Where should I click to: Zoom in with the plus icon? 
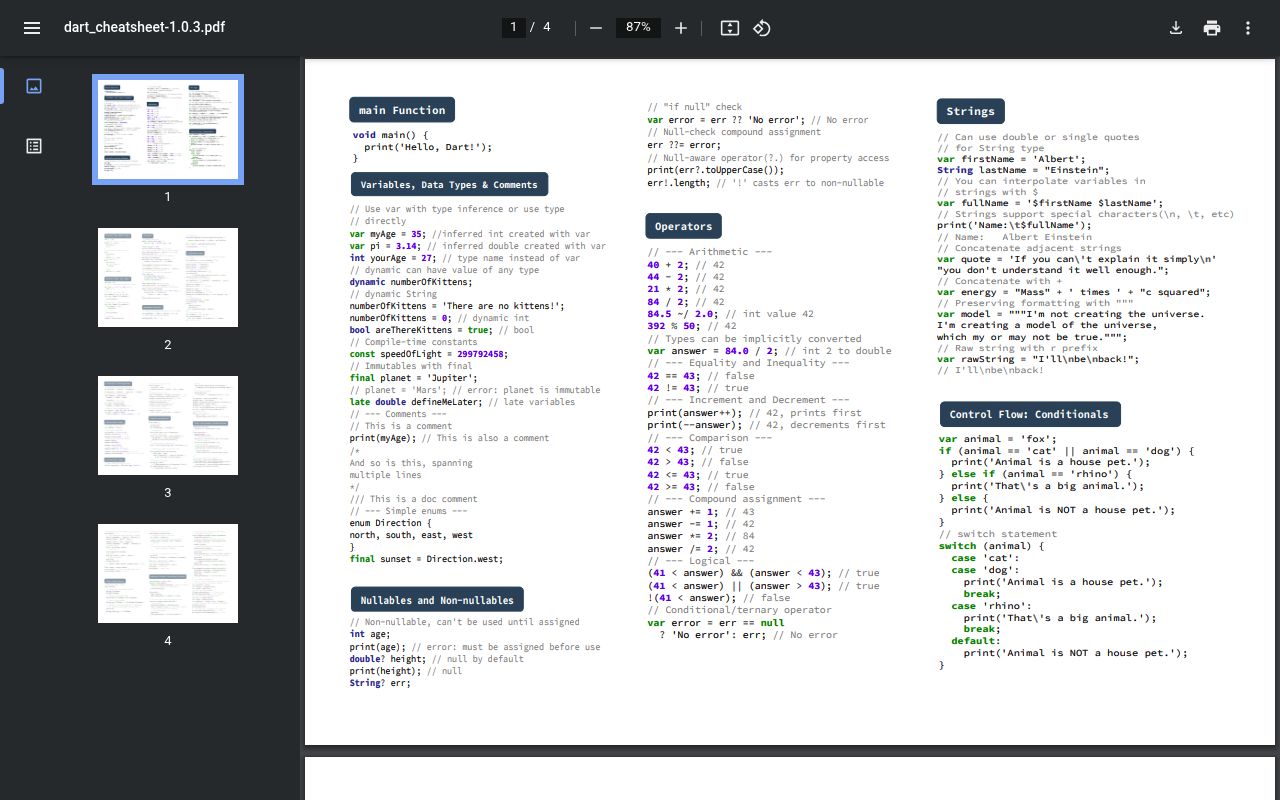point(681,28)
